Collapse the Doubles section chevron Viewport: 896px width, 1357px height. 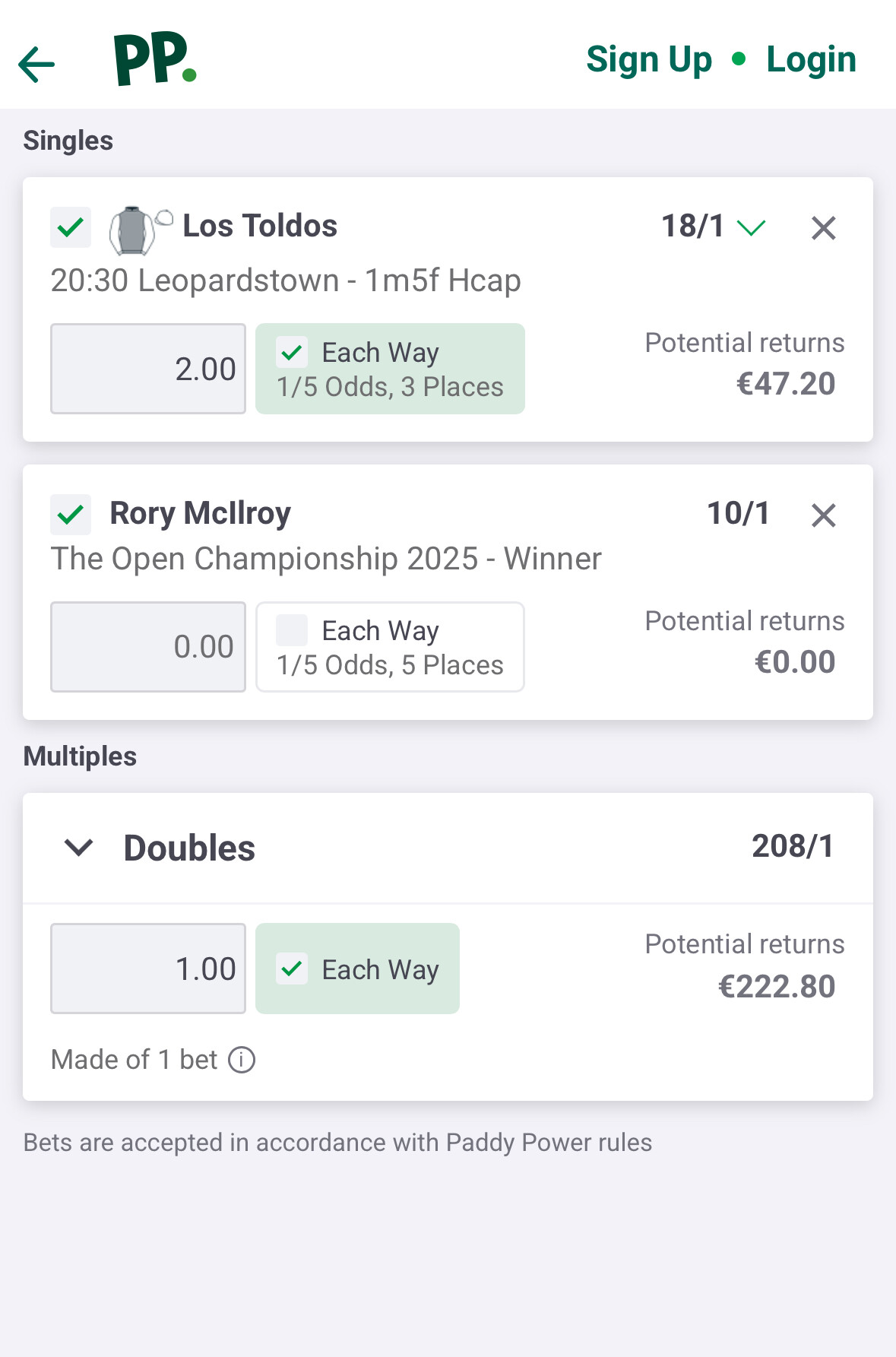click(x=79, y=848)
